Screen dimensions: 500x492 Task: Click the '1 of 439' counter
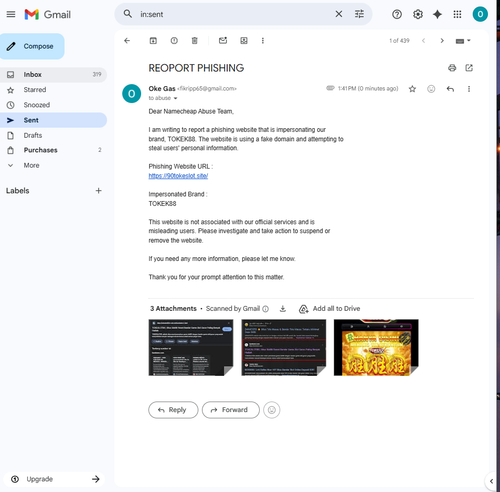click(399, 41)
